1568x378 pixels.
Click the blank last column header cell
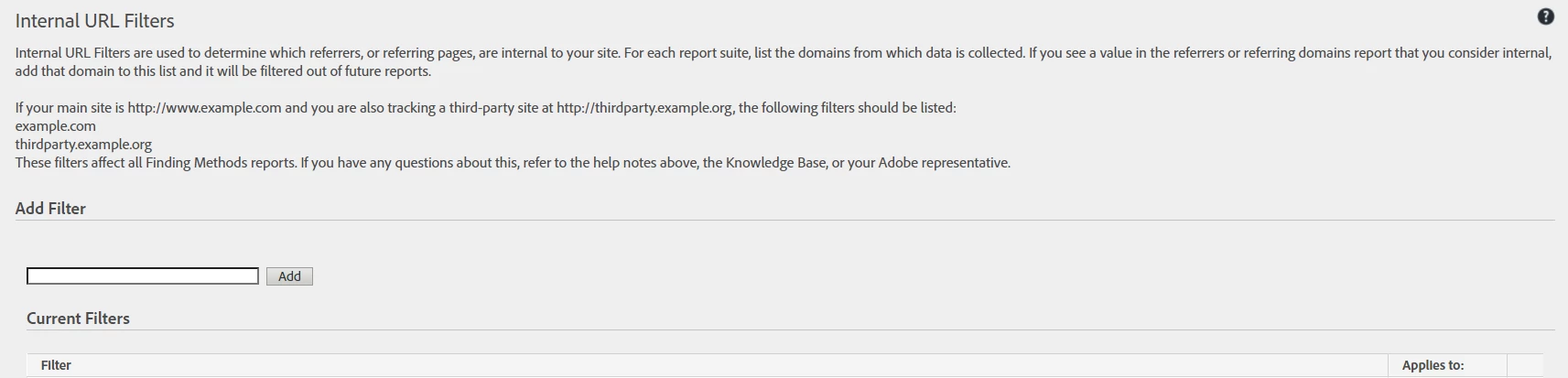click(1524, 365)
